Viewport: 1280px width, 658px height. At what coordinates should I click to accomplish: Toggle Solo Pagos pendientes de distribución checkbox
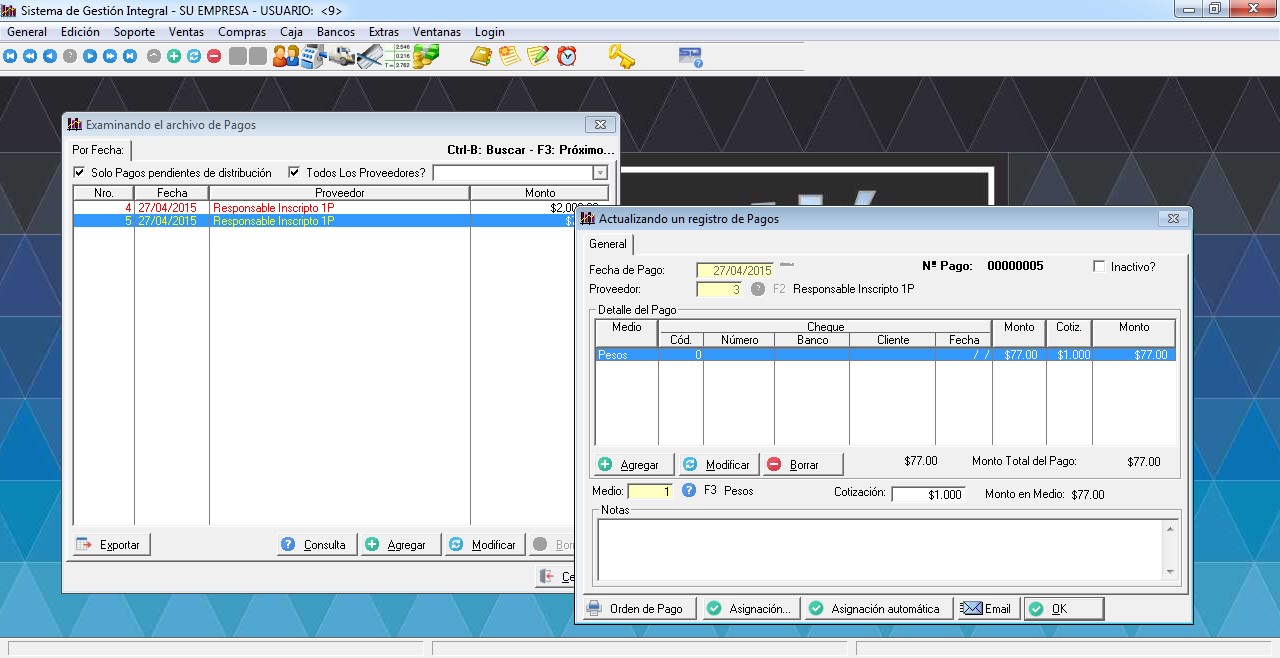pos(80,173)
